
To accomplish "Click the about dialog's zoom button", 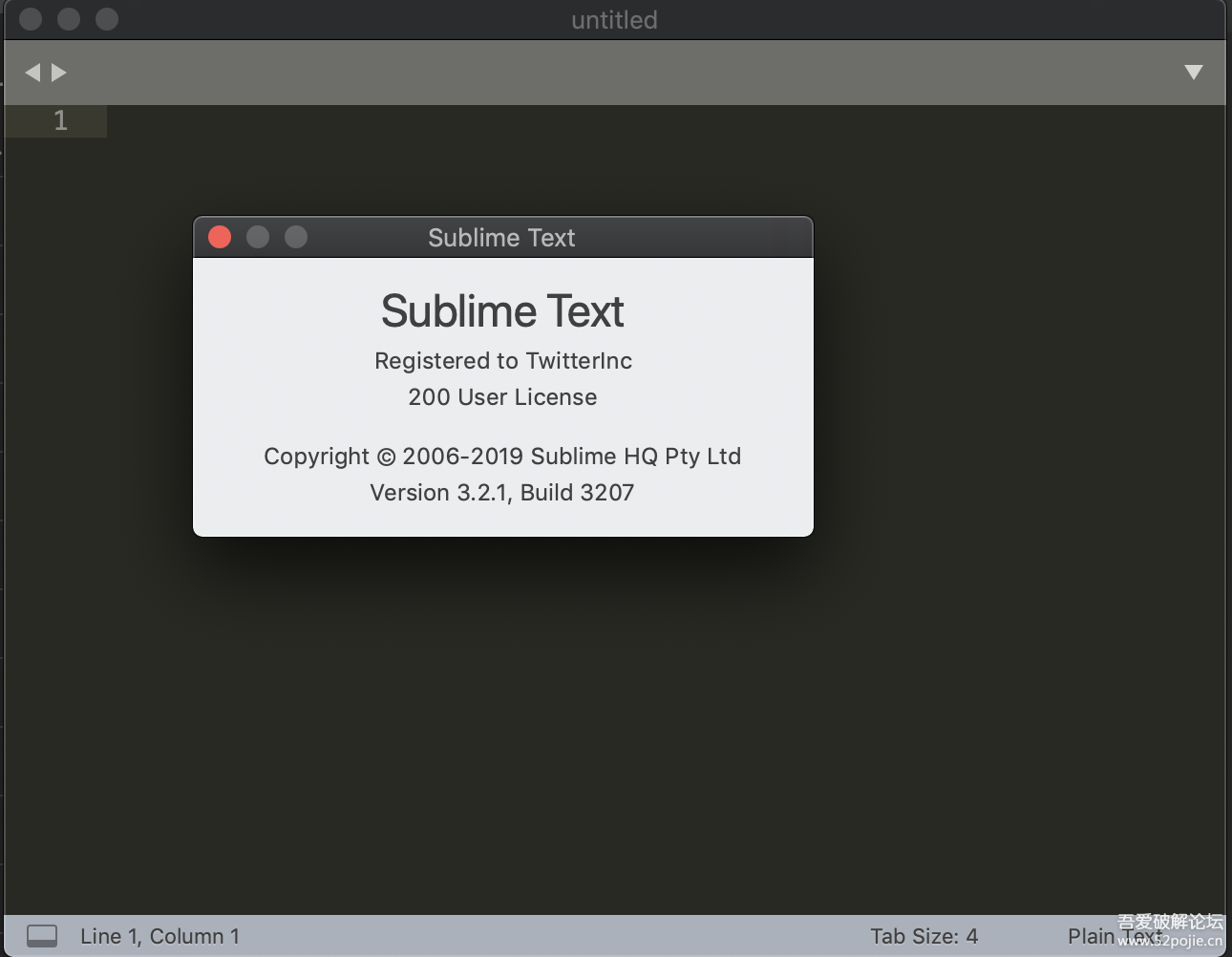I will [296, 237].
